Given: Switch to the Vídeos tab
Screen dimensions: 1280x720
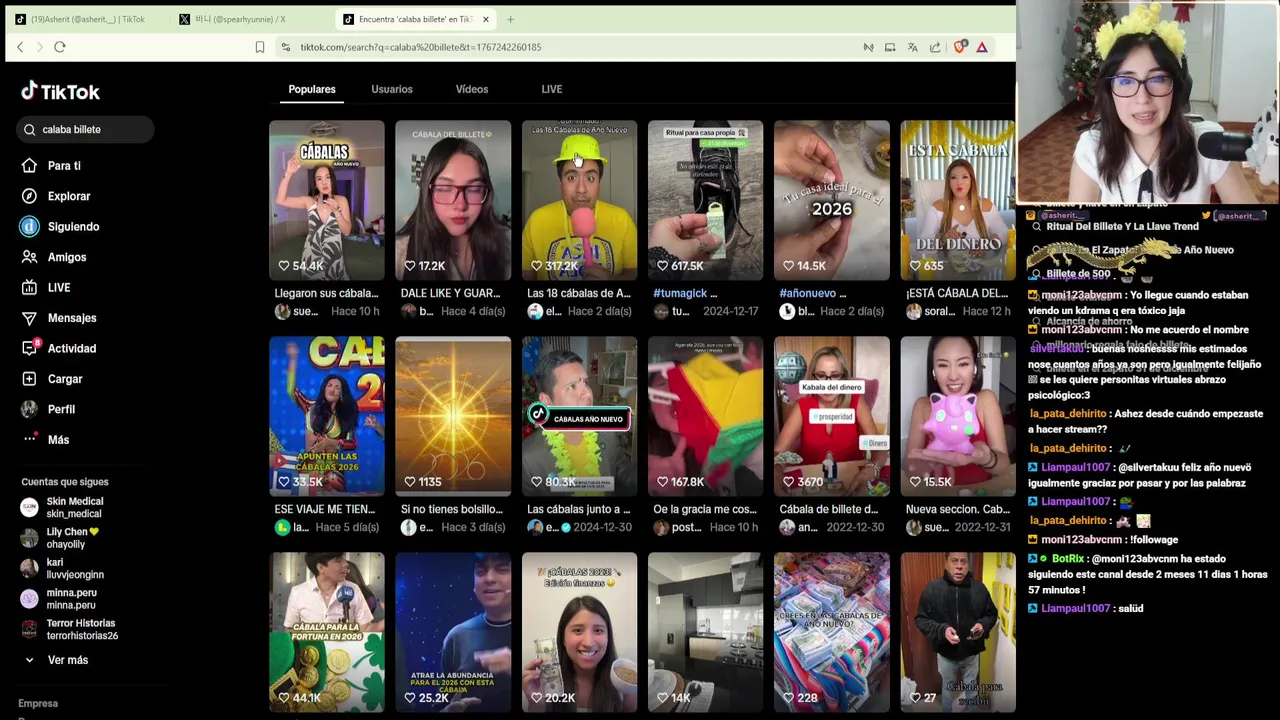Looking at the screenshot, I should [x=472, y=89].
